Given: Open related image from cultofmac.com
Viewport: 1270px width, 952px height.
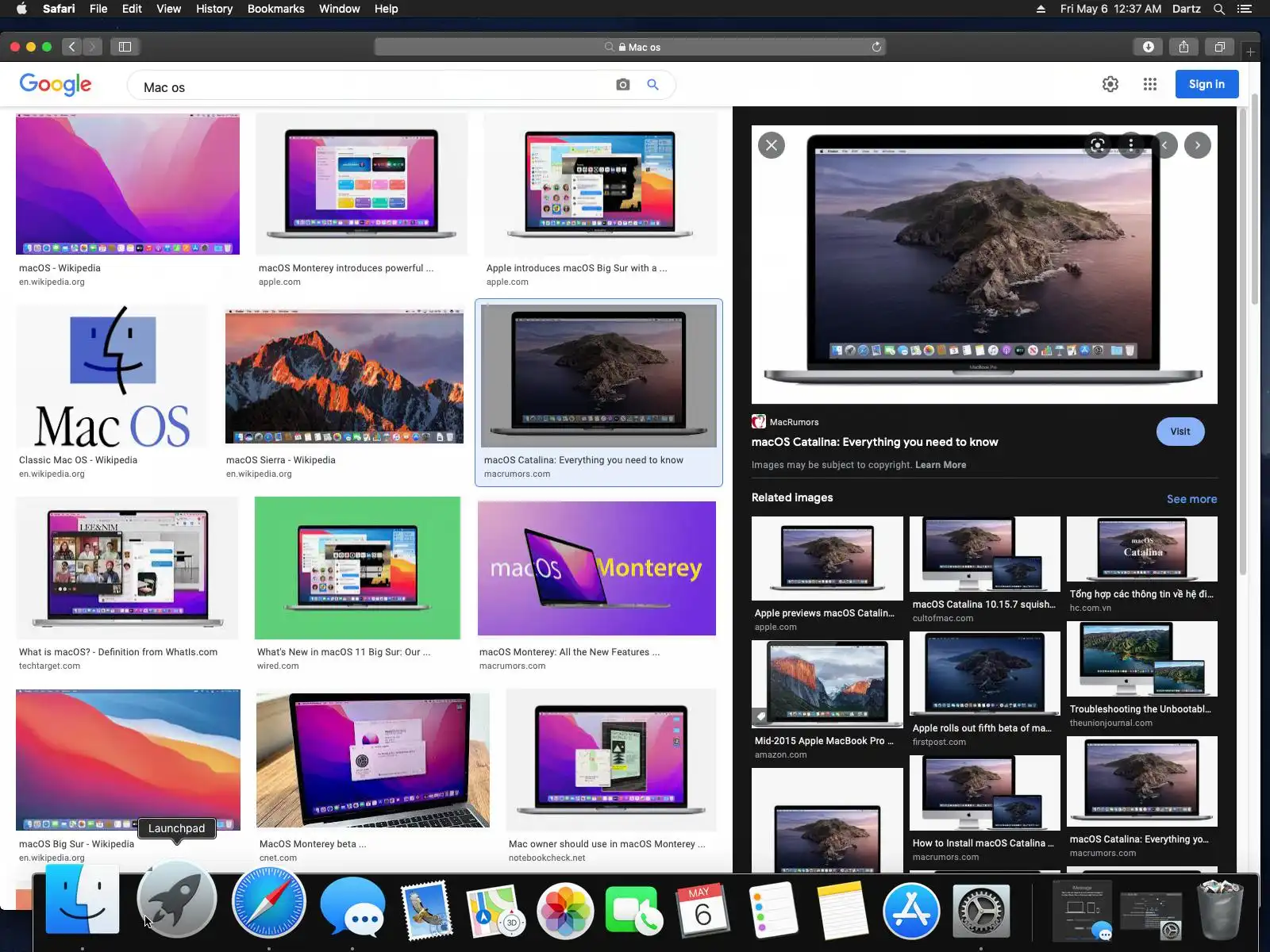Looking at the screenshot, I should 985,555.
